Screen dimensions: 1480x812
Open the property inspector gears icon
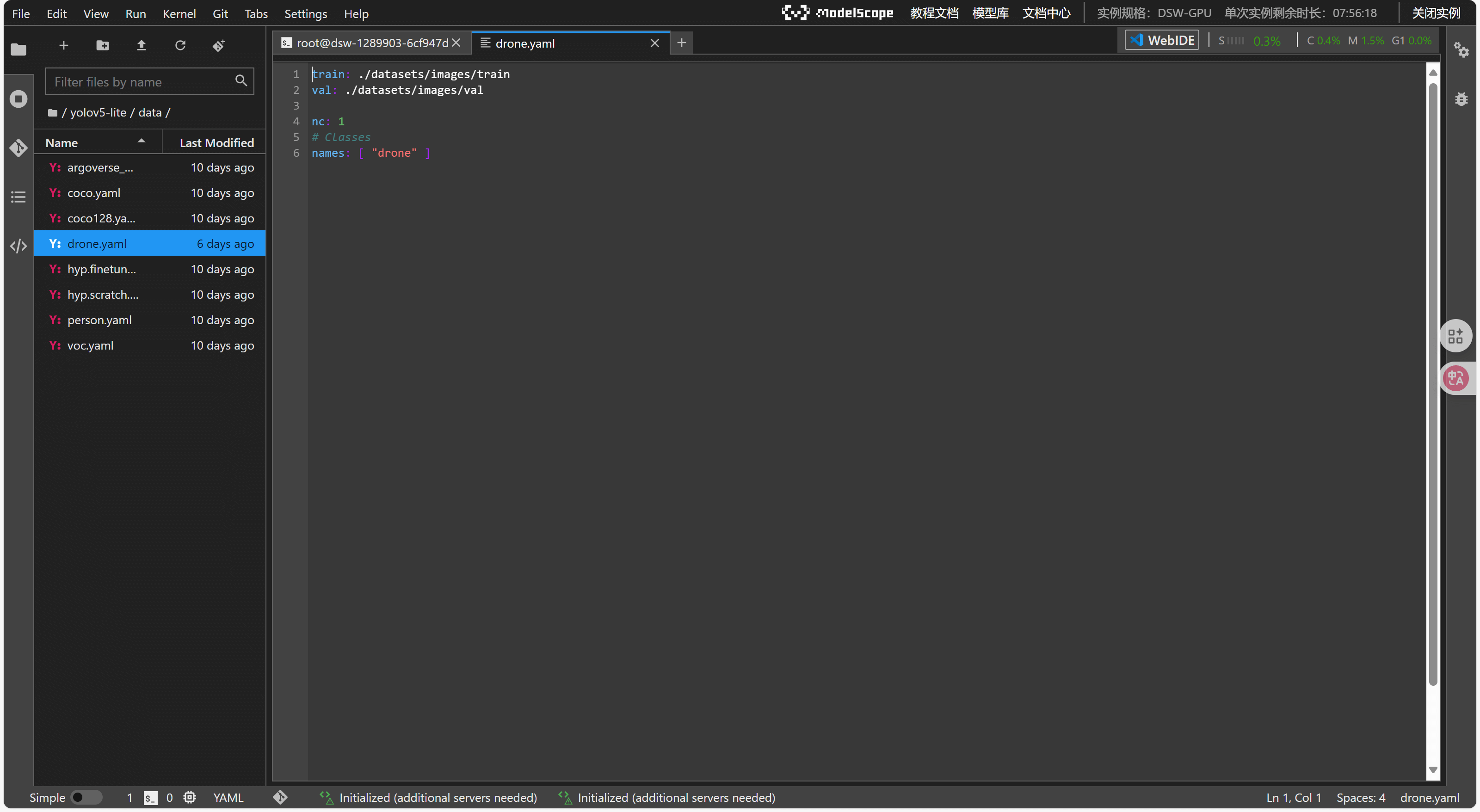click(1461, 50)
